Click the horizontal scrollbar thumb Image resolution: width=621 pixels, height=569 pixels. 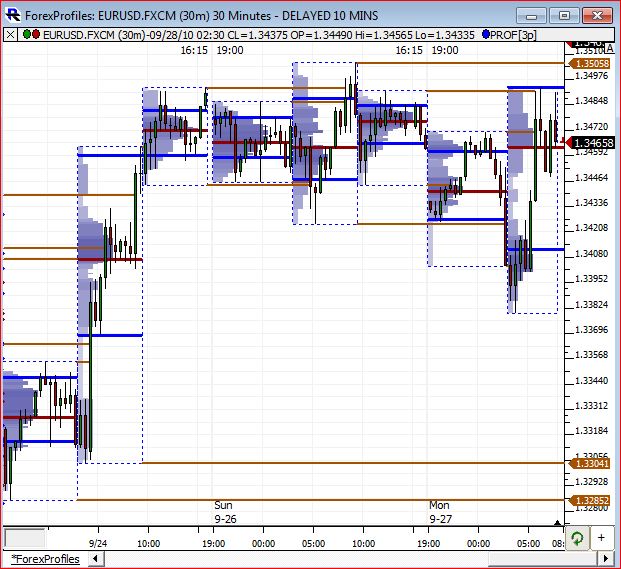(x=543, y=559)
